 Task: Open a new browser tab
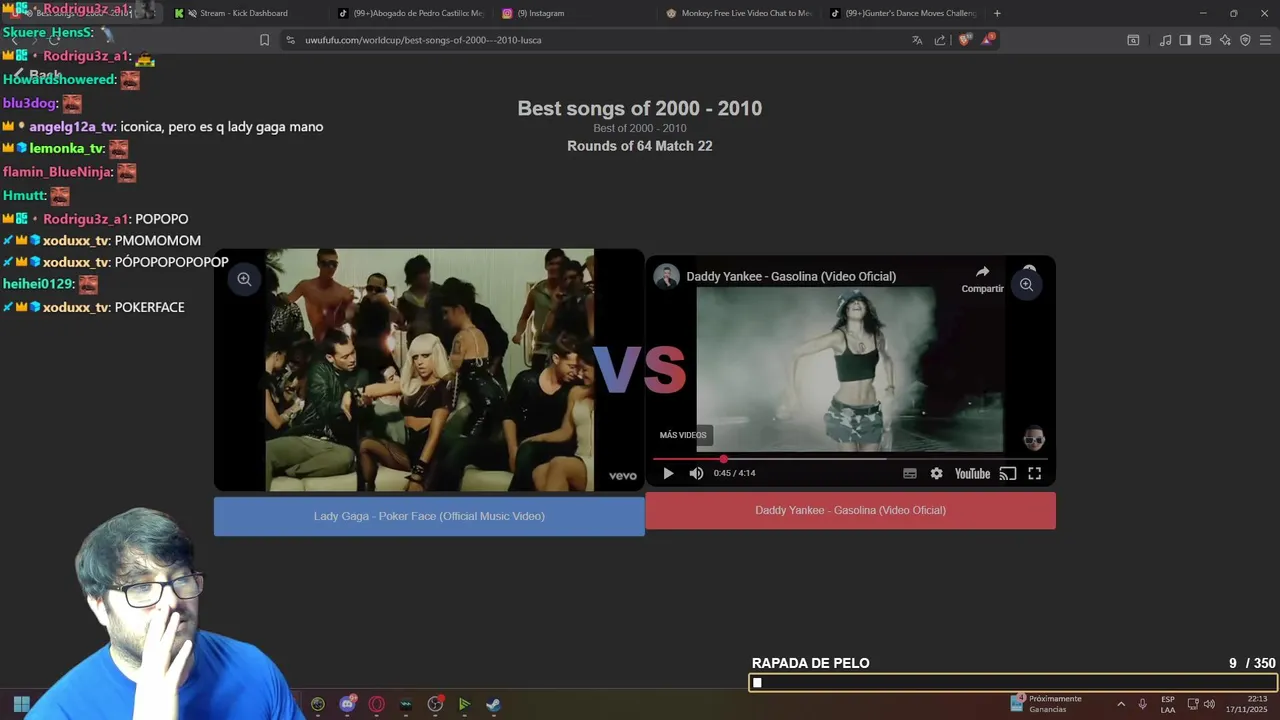(x=997, y=13)
